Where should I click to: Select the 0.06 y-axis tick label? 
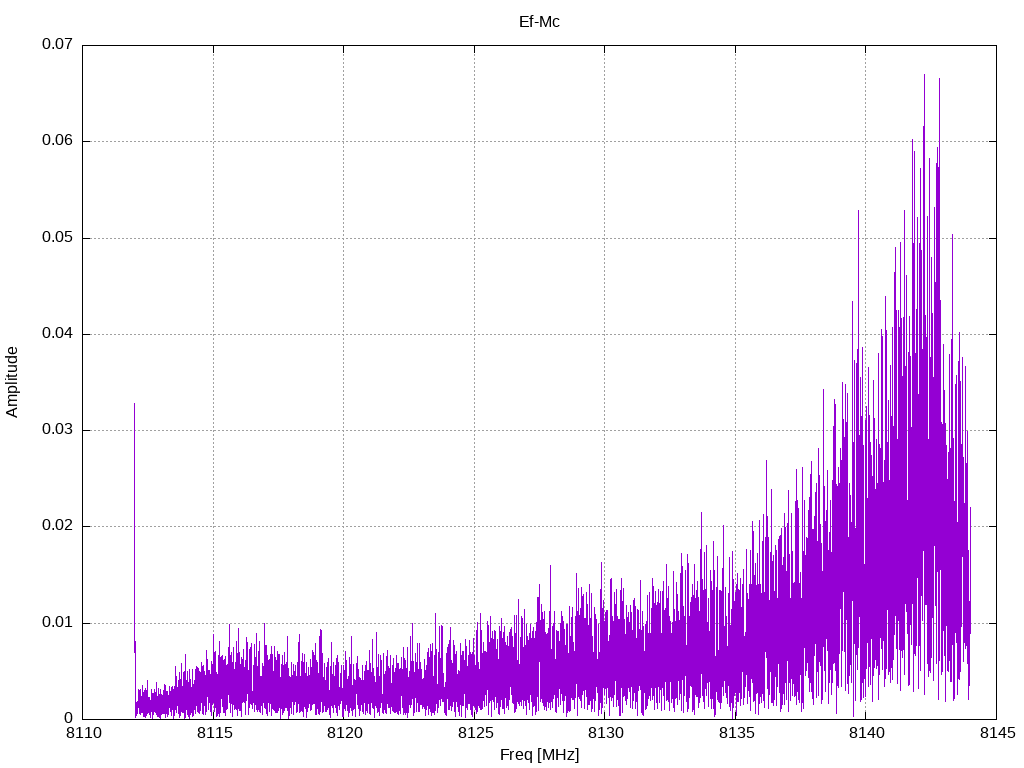pos(57,141)
